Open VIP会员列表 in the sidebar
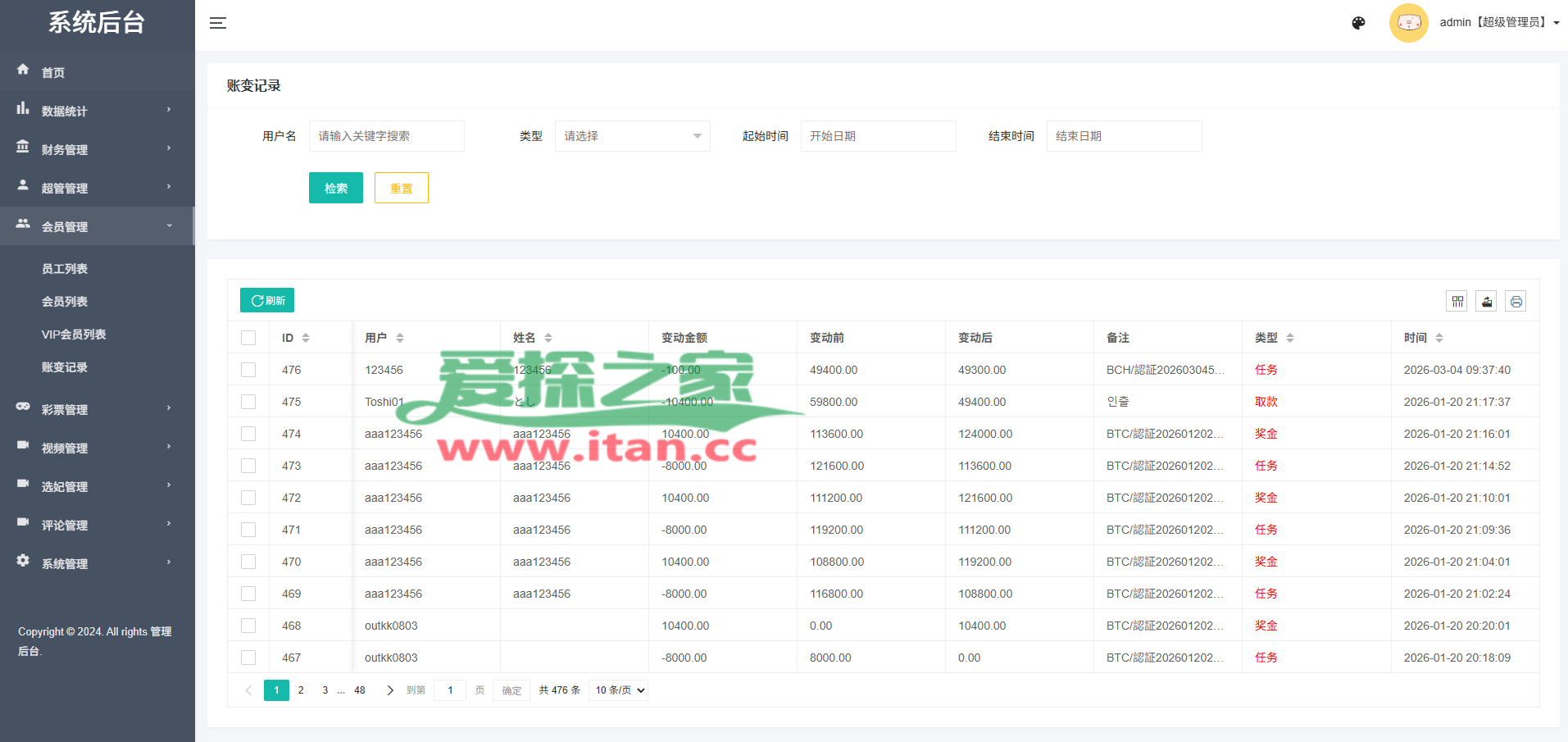1568x742 pixels. pos(74,335)
